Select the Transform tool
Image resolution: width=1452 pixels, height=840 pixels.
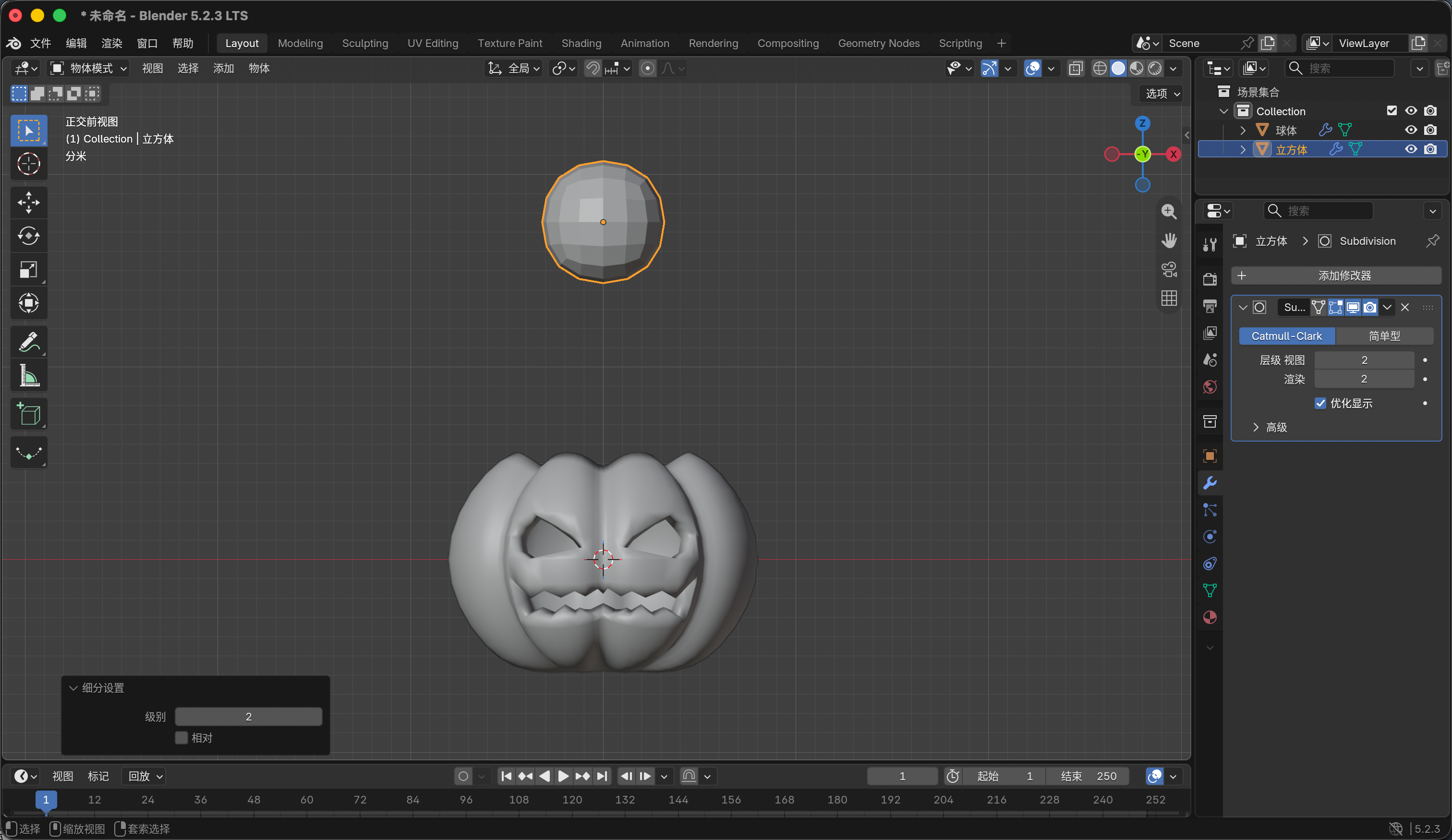tap(28, 302)
